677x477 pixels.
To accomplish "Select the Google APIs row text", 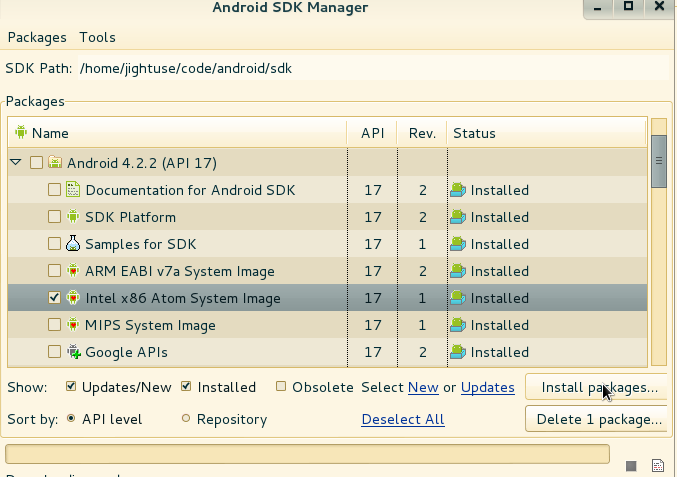I will tap(127, 352).
